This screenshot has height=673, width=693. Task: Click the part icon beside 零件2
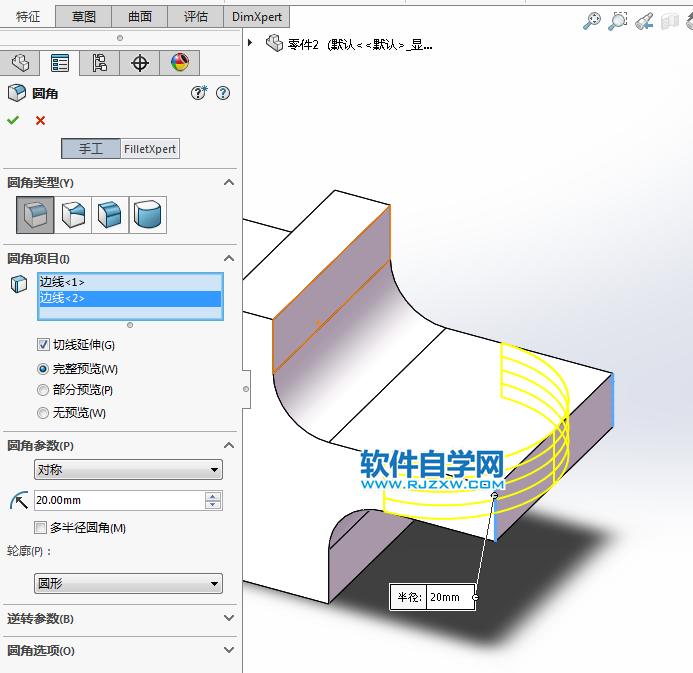tap(274, 43)
